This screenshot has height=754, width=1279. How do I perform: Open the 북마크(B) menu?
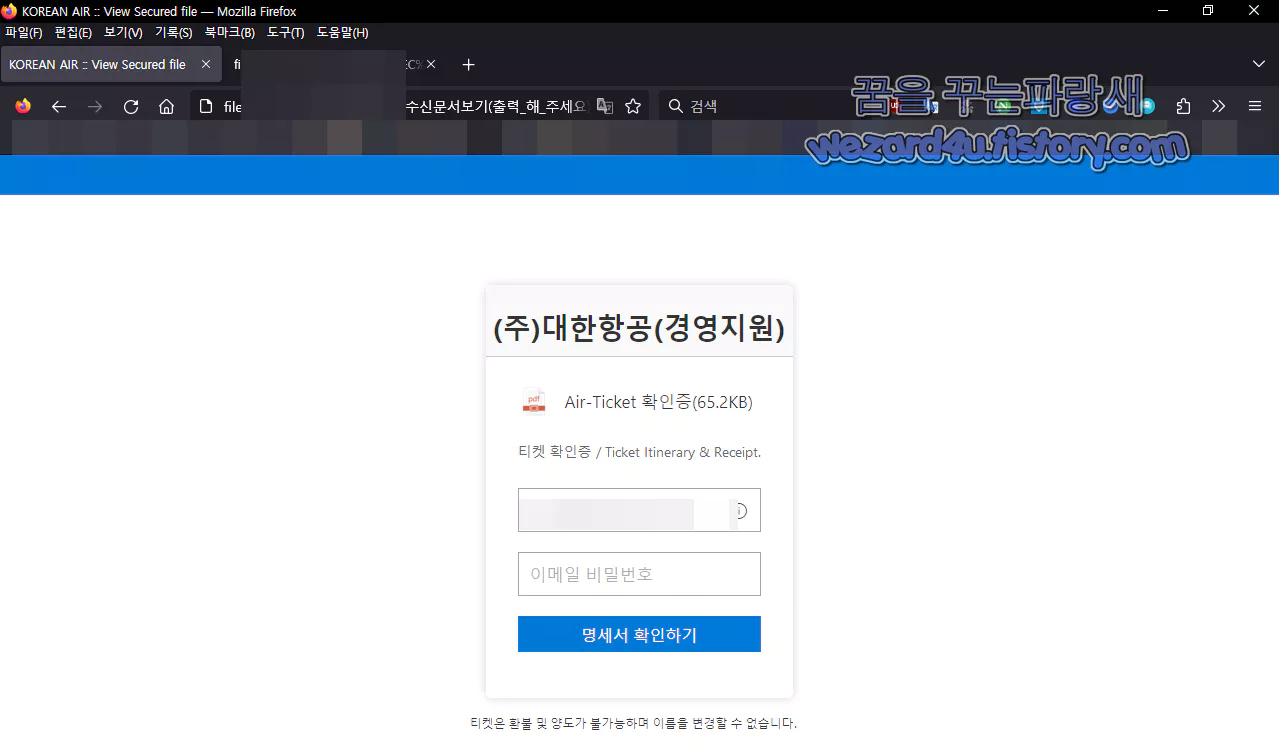pyautogui.click(x=230, y=32)
